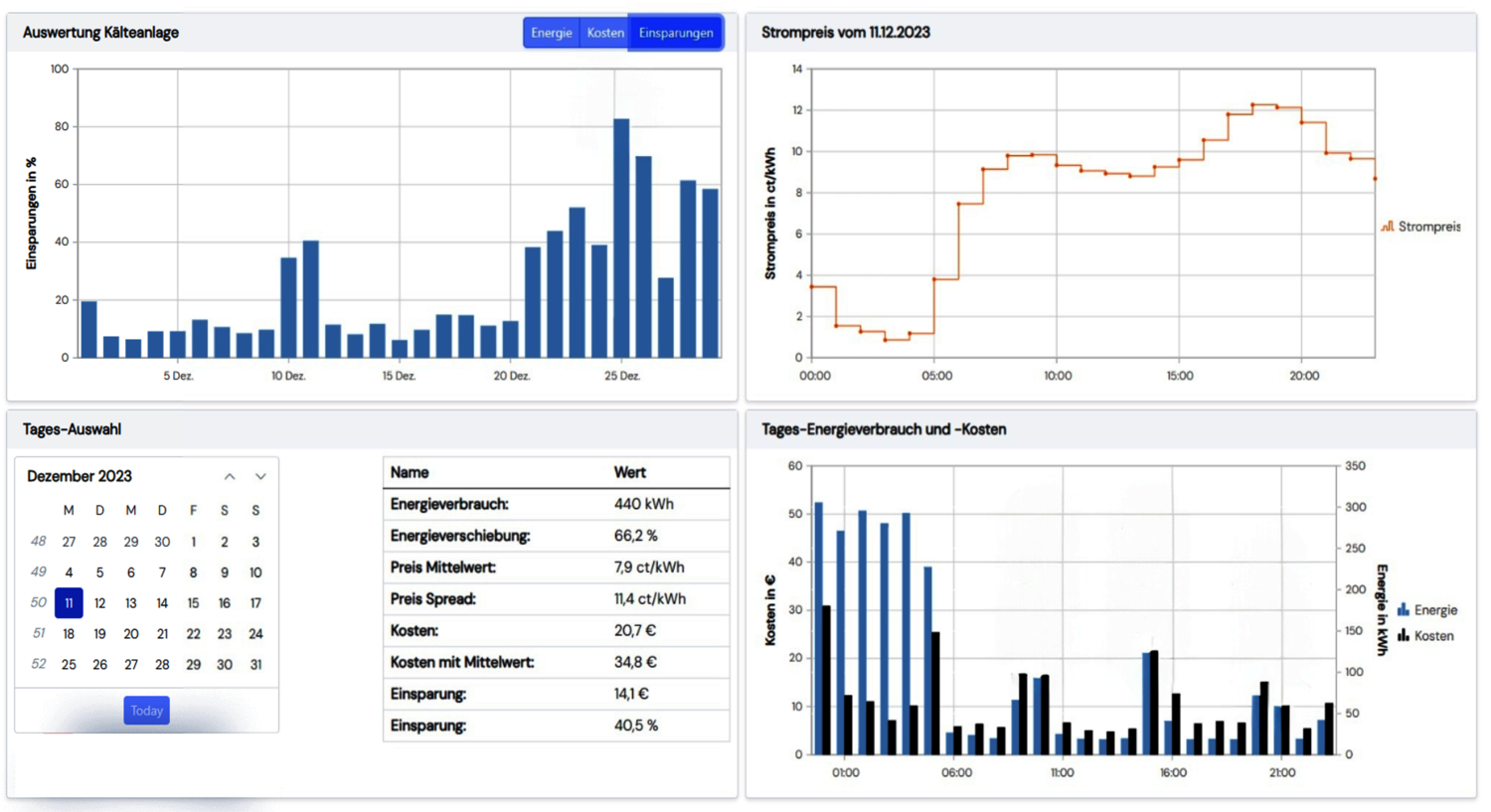1491x812 pixels.
Task: Select December 12 in calendar
Action: (99, 603)
